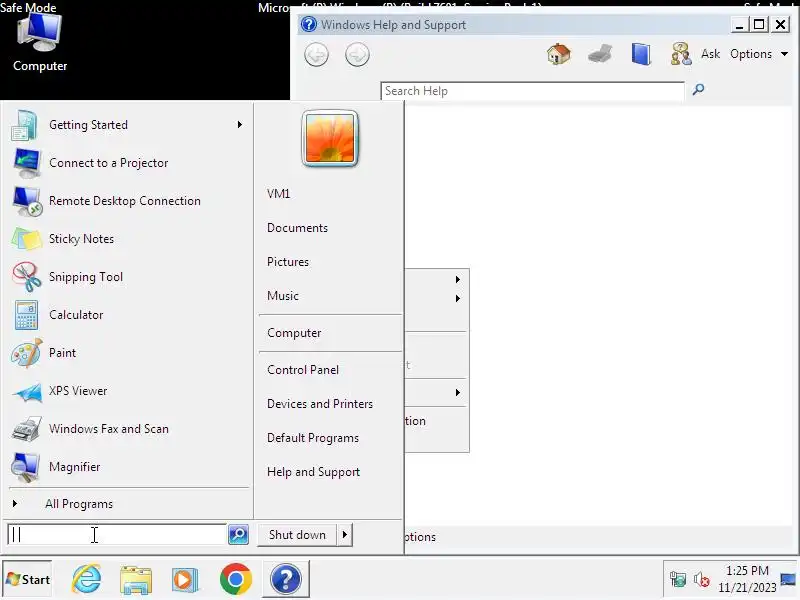Click the Shut down button
This screenshot has height=600, width=800.
[x=297, y=535]
